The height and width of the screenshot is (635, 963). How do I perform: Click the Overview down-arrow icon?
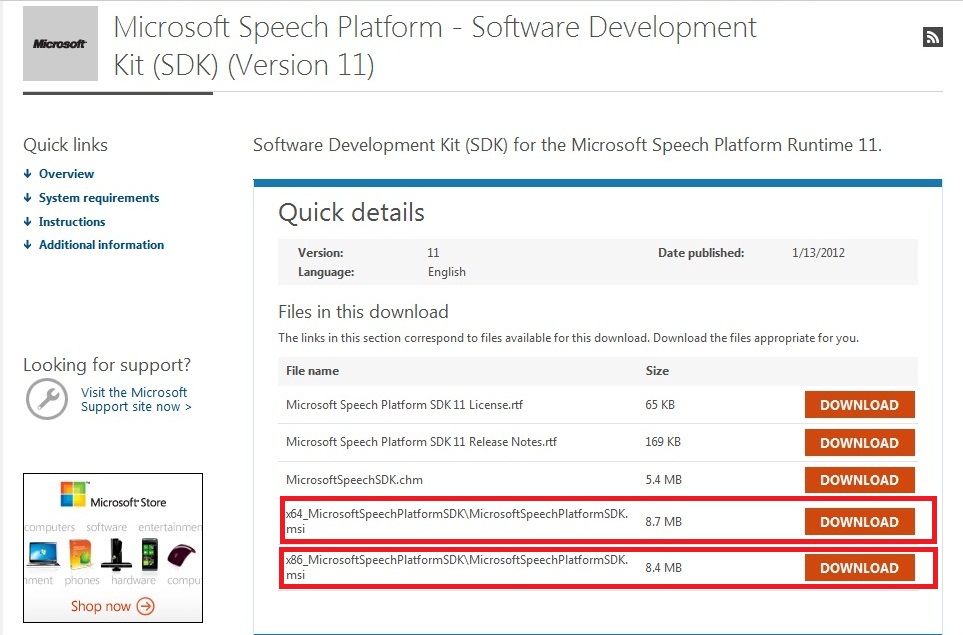click(x=28, y=174)
